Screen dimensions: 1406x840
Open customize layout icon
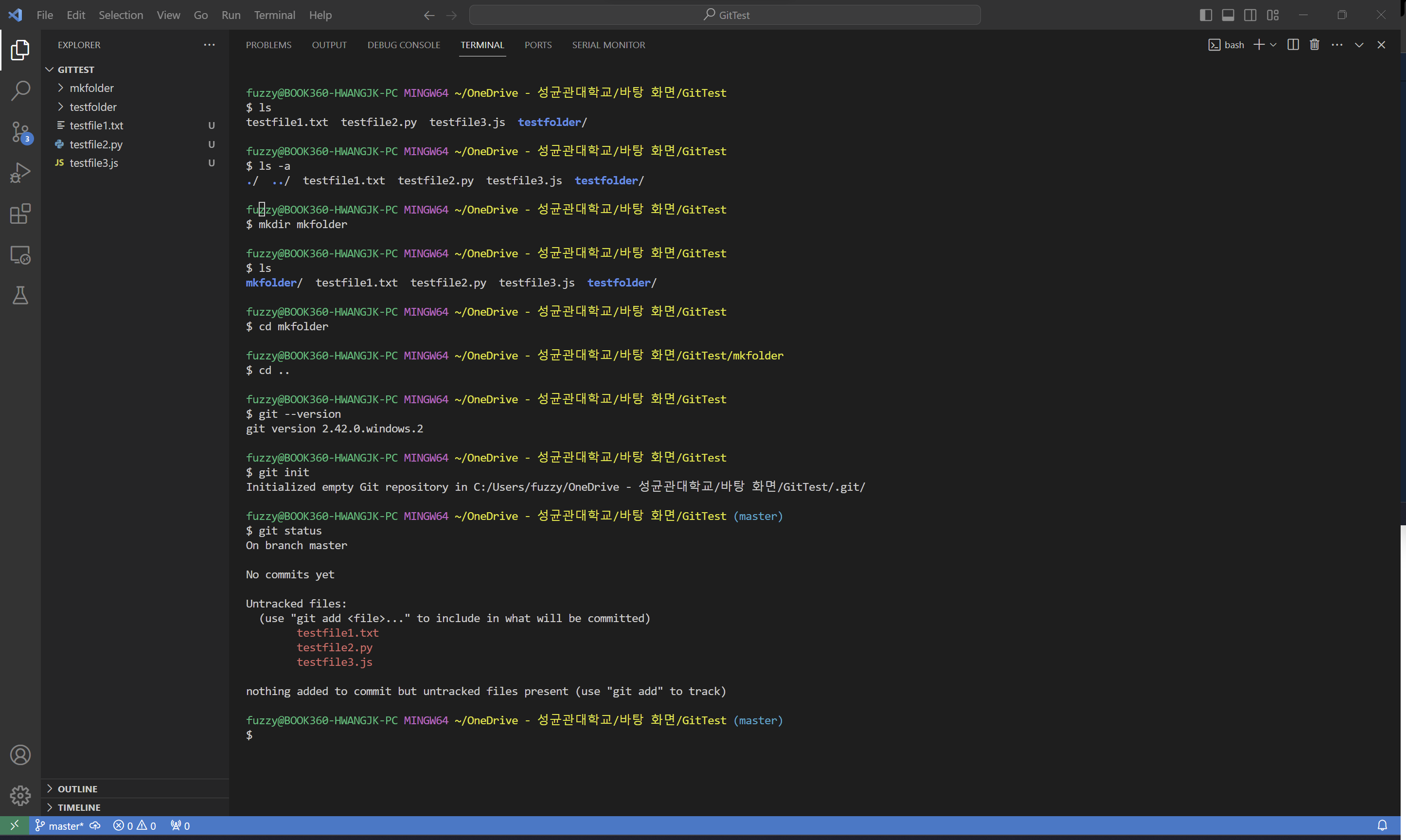1273,15
